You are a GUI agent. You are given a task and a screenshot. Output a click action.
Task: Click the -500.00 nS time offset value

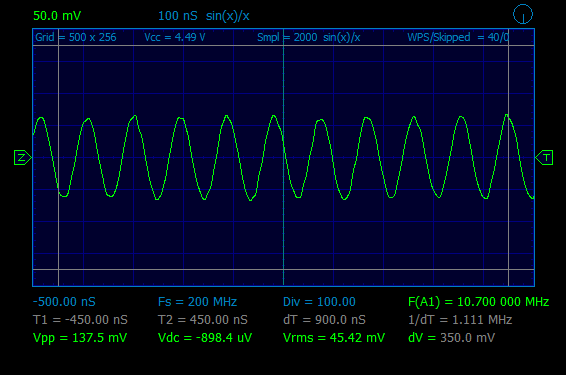click(x=64, y=302)
